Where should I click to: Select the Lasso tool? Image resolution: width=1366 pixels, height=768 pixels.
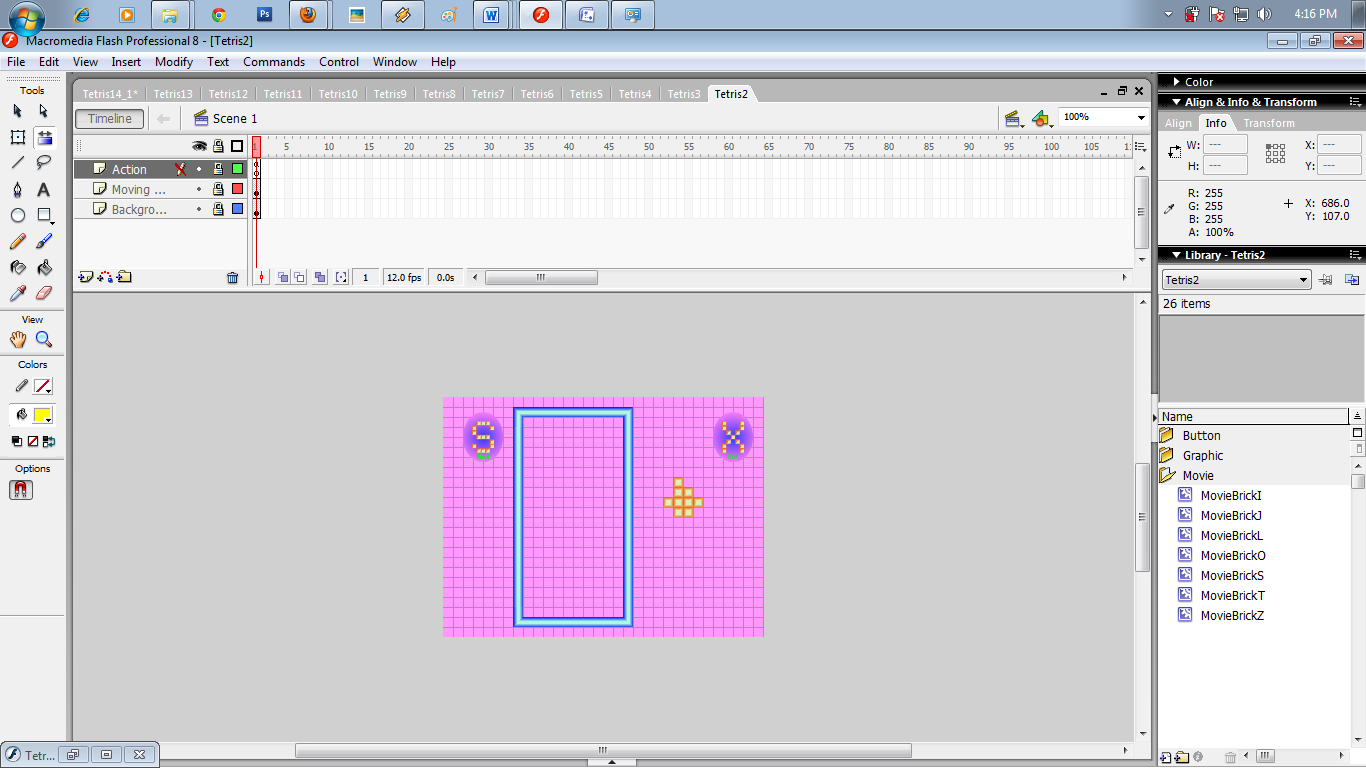pyautogui.click(x=43, y=161)
